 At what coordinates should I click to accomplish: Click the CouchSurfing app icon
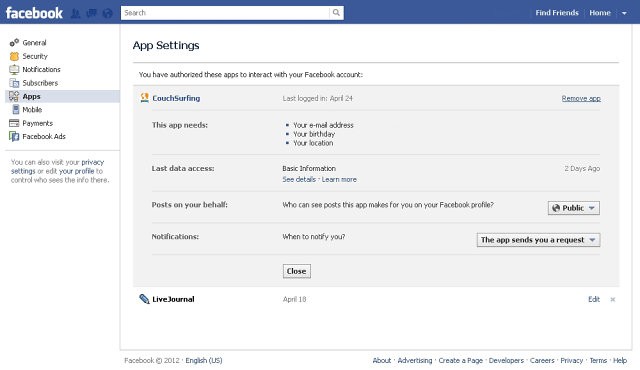click(x=144, y=98)
